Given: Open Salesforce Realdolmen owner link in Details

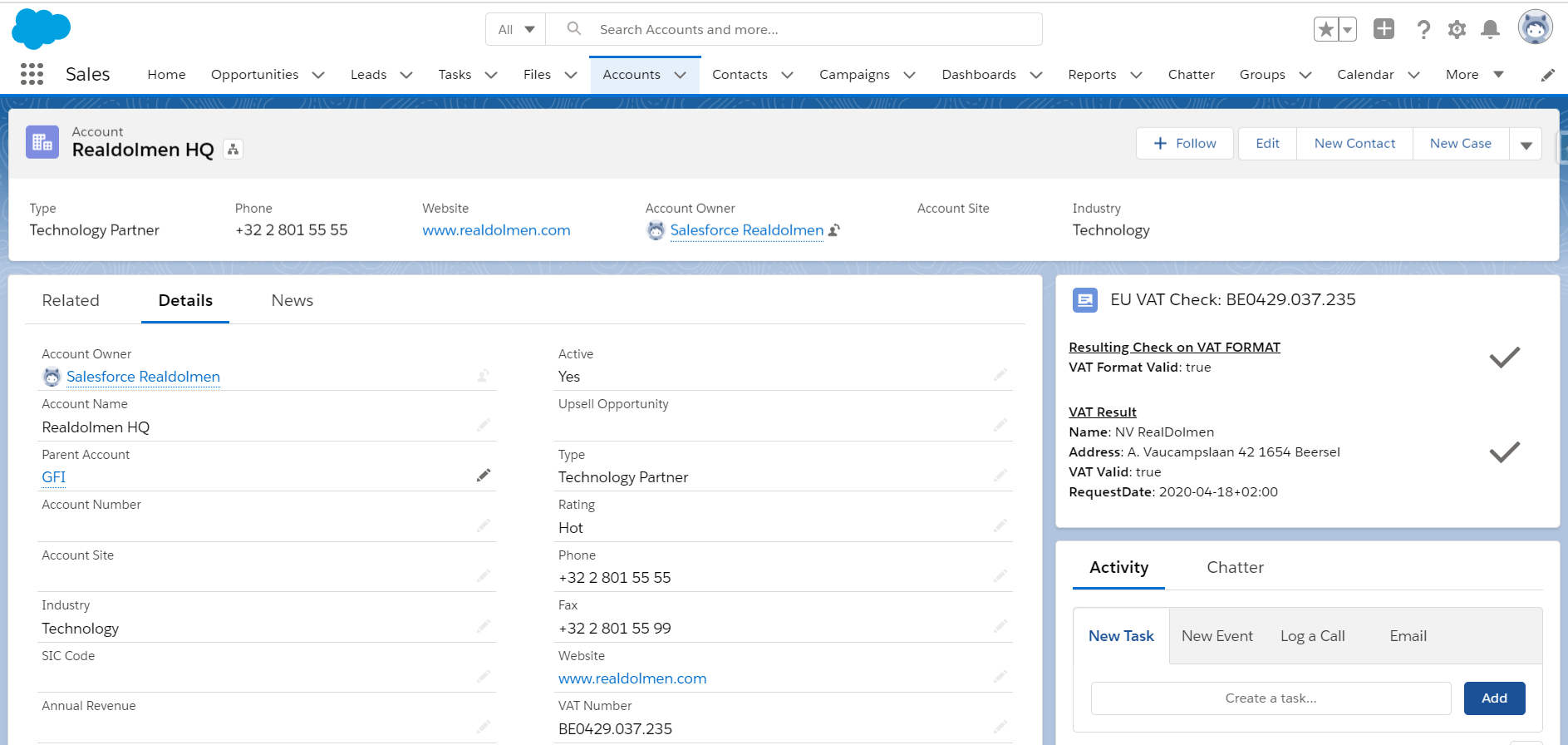Looking at the screenshot, I should [143, 377].
